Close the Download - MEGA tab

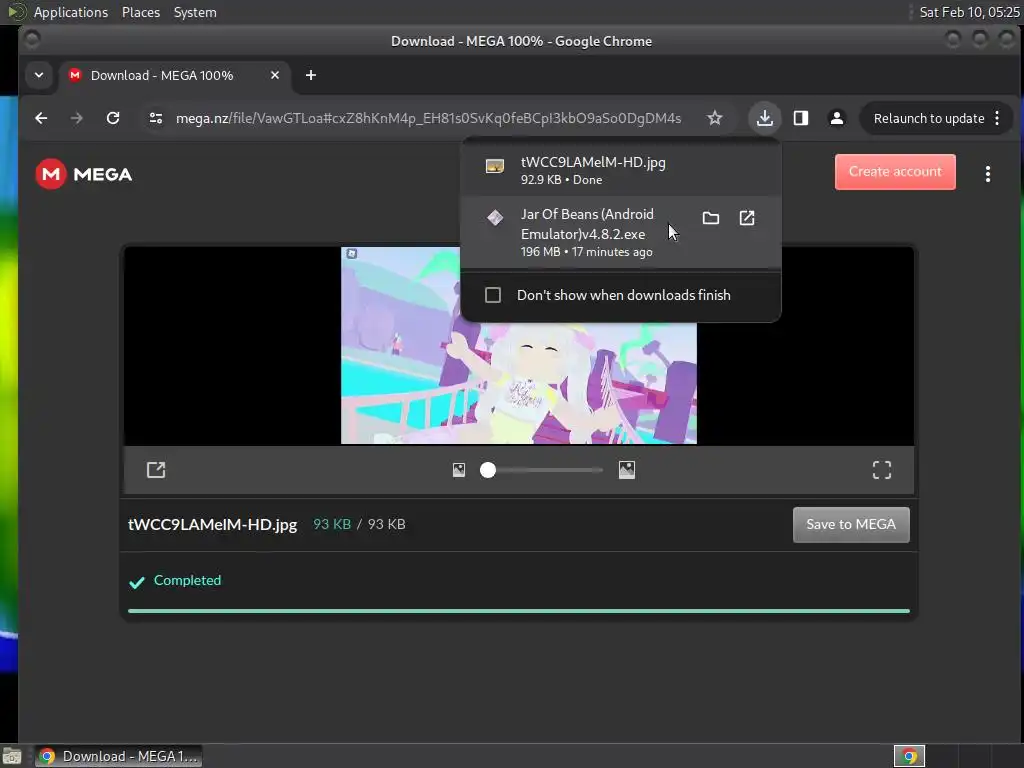point(275,75)
